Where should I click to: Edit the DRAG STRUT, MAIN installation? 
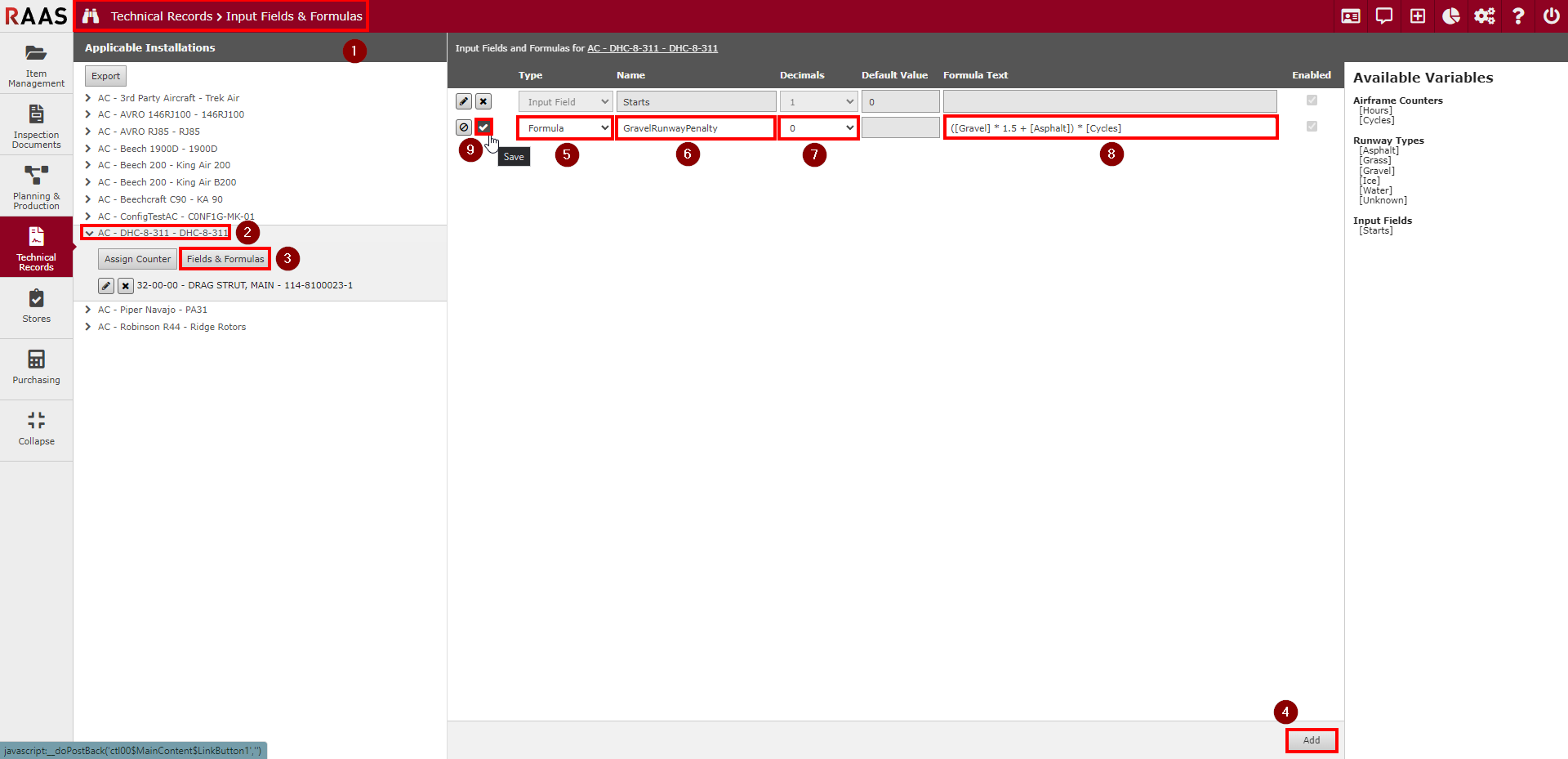pyautogui.click(x=106, y=286)
